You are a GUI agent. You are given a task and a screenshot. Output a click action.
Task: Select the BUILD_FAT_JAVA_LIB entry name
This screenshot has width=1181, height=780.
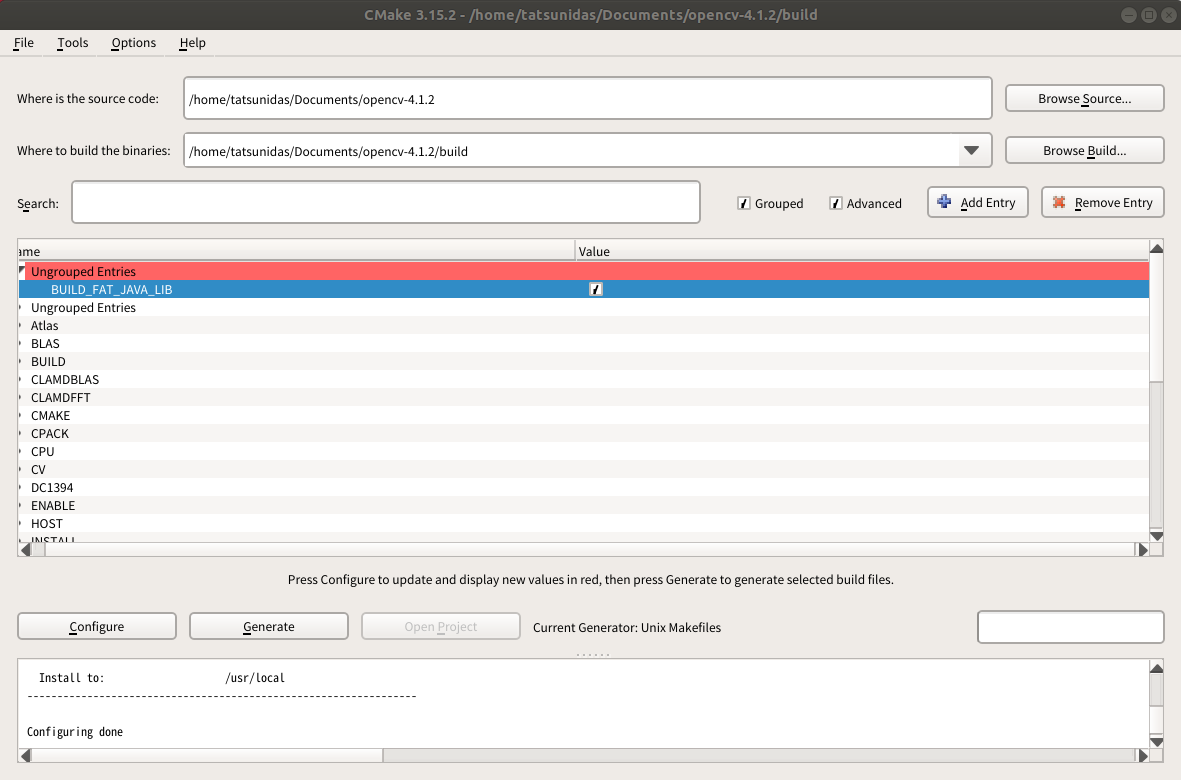tap(111, 289)
